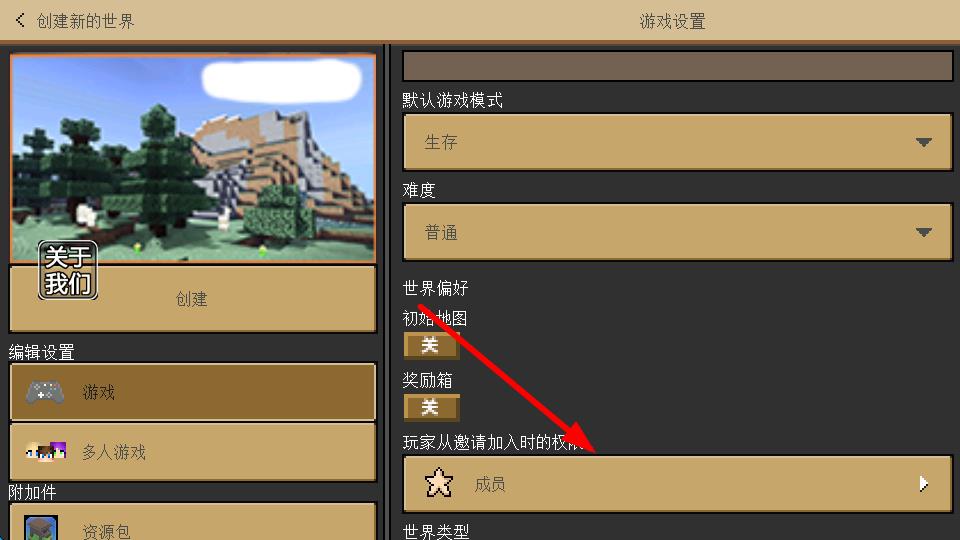This screenshot has width=960, height=540.
Task: Click the 创建新的世界 title text
Action: tap(85, 21)
